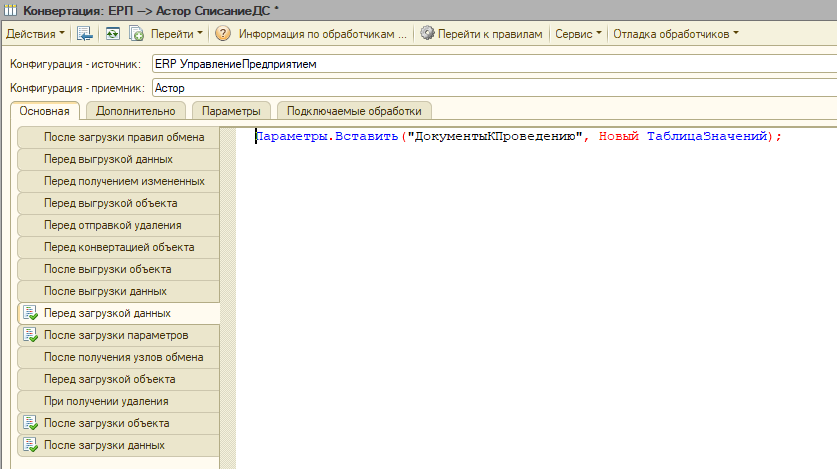Click the first save icon in the toolbar

tap(85, 33)
